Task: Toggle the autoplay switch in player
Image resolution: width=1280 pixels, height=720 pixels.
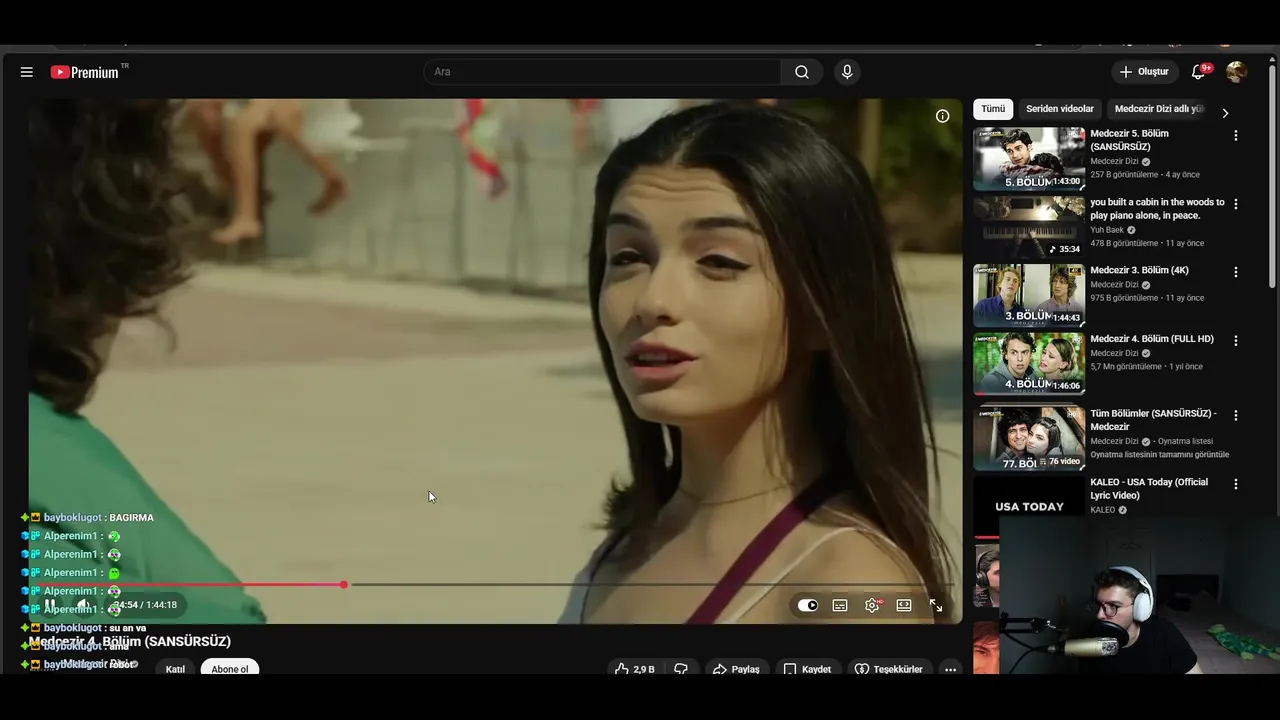Action: [x=808, y=605]
